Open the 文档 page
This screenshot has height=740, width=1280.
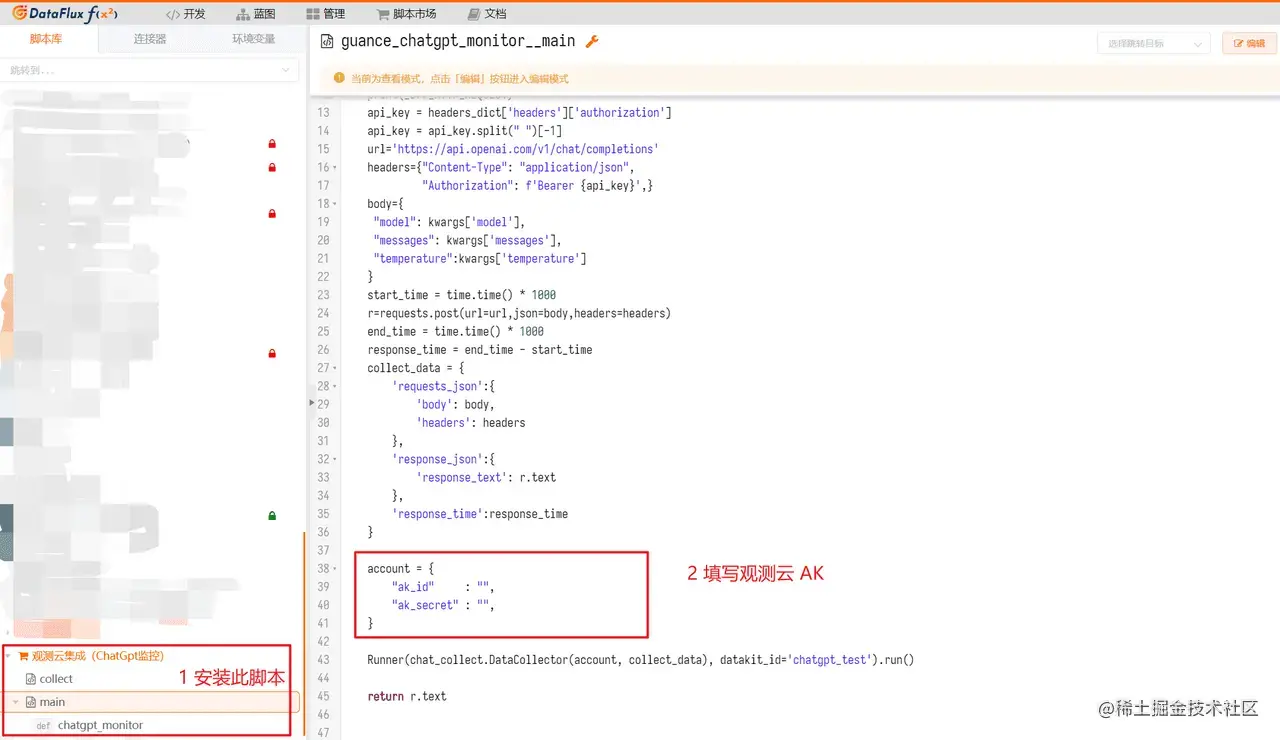487,14
